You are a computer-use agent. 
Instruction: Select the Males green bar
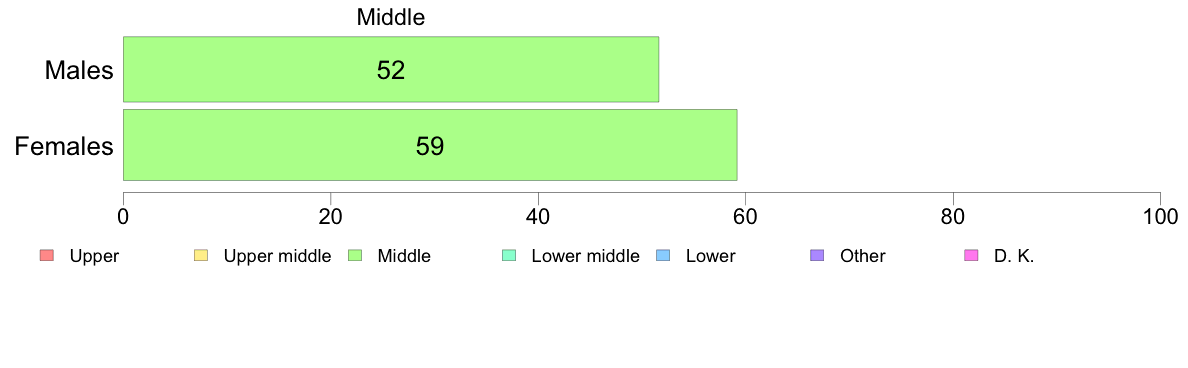point(391,69)
